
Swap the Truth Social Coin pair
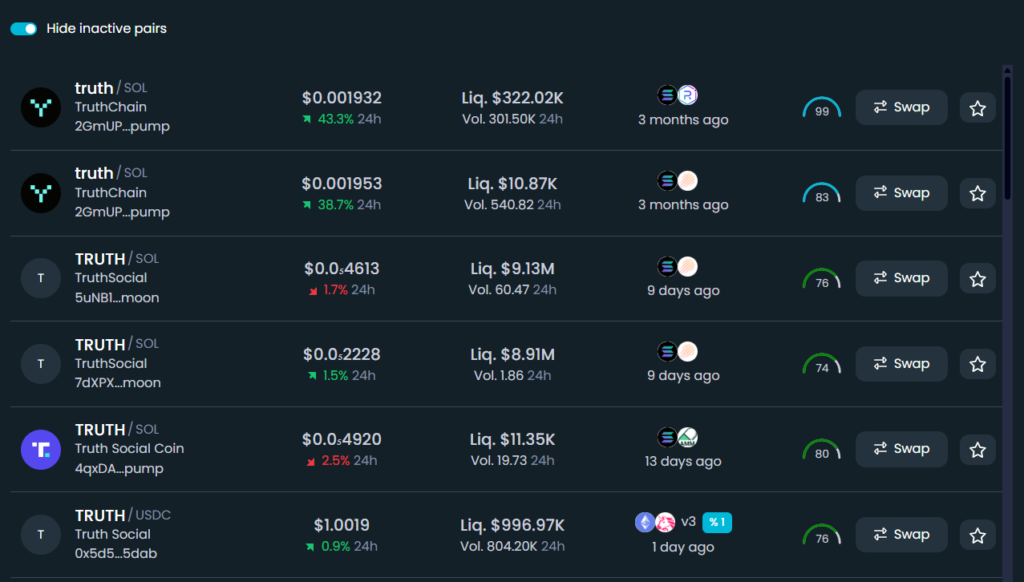[x=901, y=449]
